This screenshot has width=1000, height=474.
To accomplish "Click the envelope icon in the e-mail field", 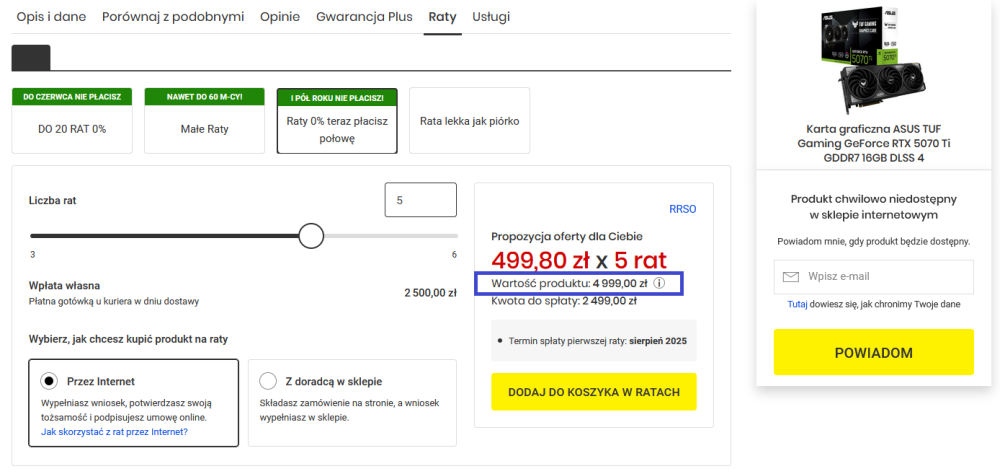I will pyautogui.click(x=791, y=277).
